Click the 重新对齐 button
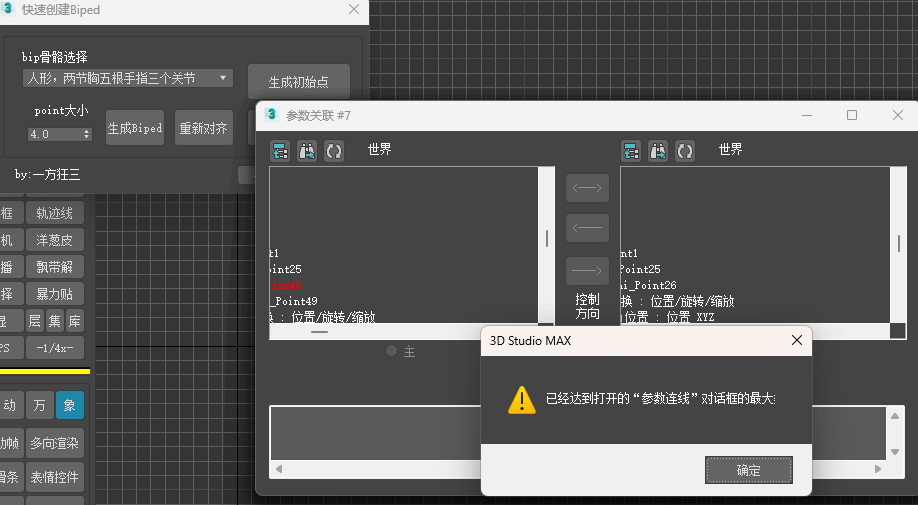This screenshot has width=918, height=505. (x=203, y=128)
